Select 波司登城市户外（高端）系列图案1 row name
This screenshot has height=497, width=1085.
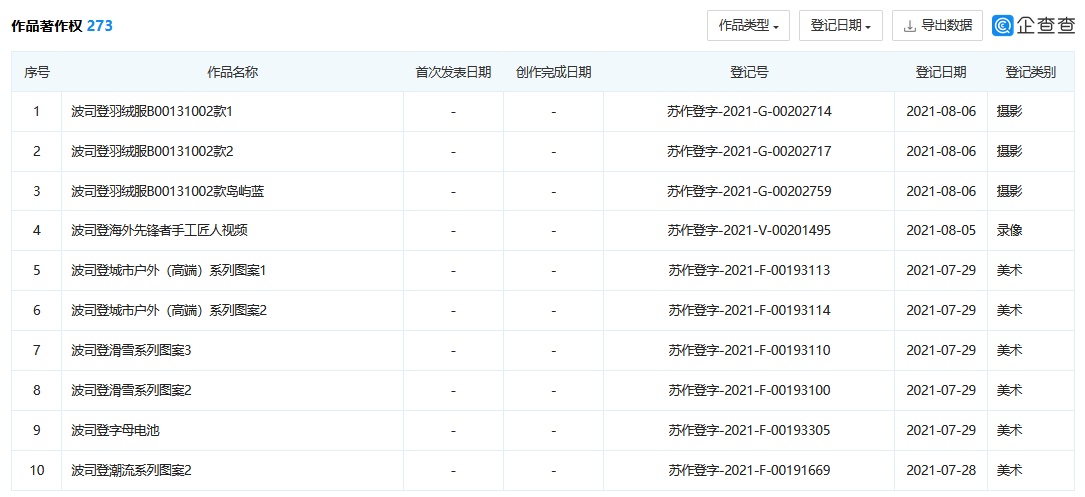169,271
